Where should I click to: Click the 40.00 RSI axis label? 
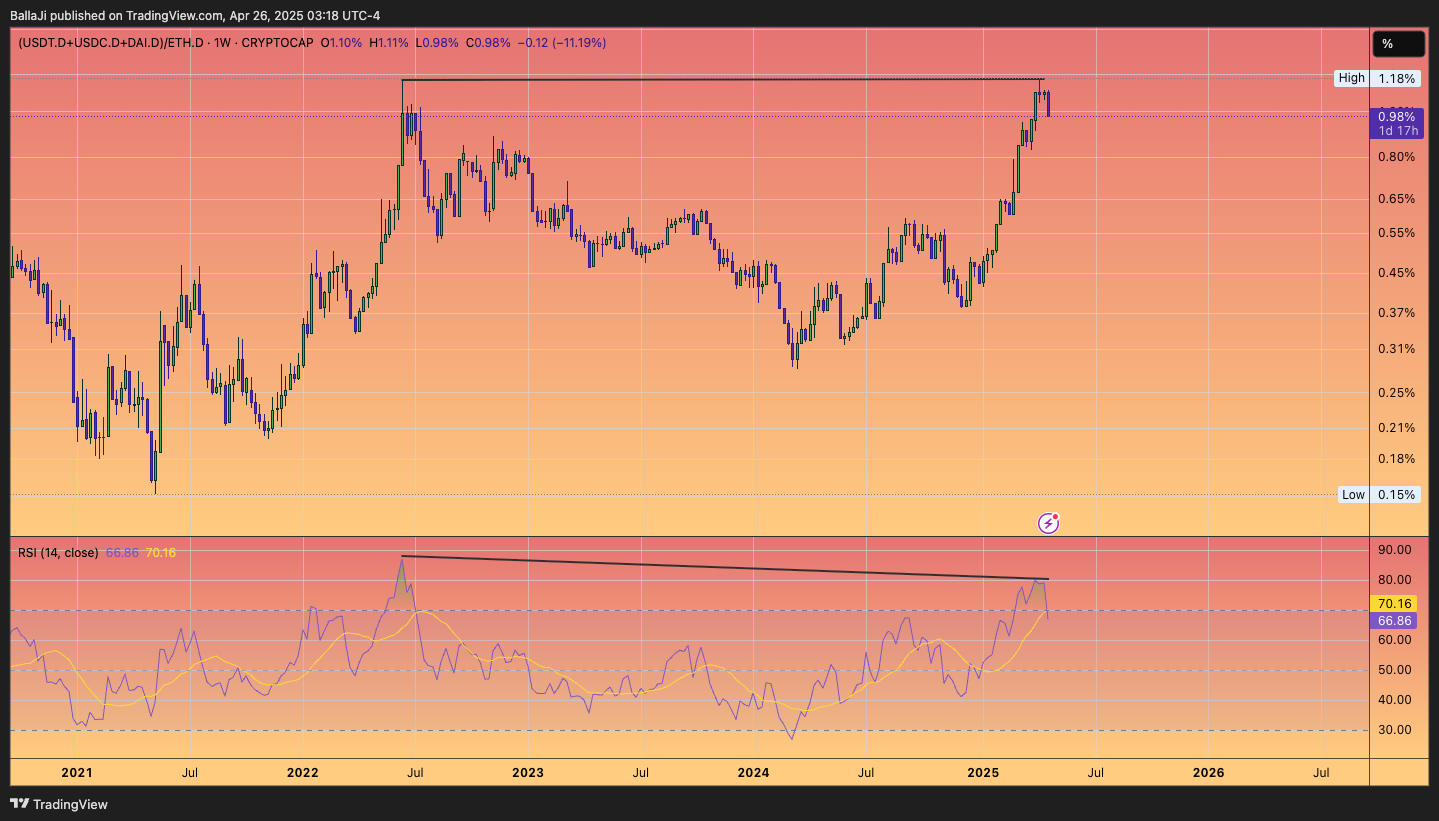[1394, 700]
